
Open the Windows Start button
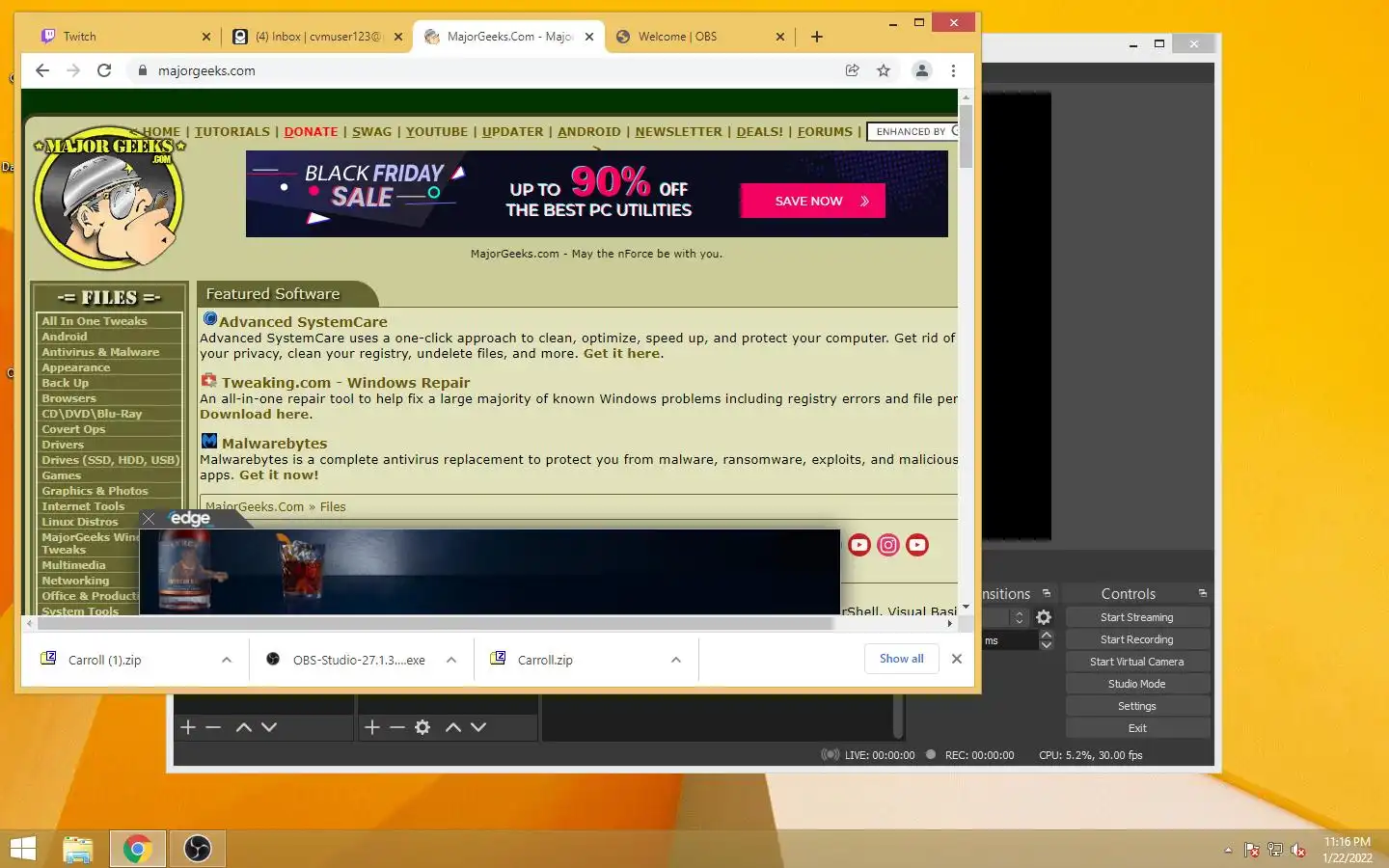23,849
